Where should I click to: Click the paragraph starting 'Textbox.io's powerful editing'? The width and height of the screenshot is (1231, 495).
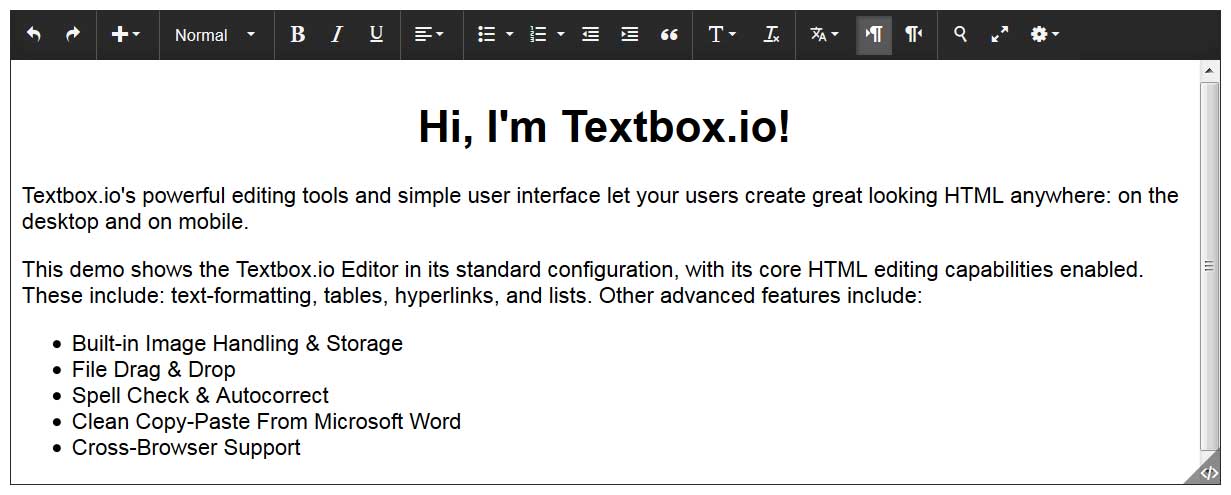600,209
